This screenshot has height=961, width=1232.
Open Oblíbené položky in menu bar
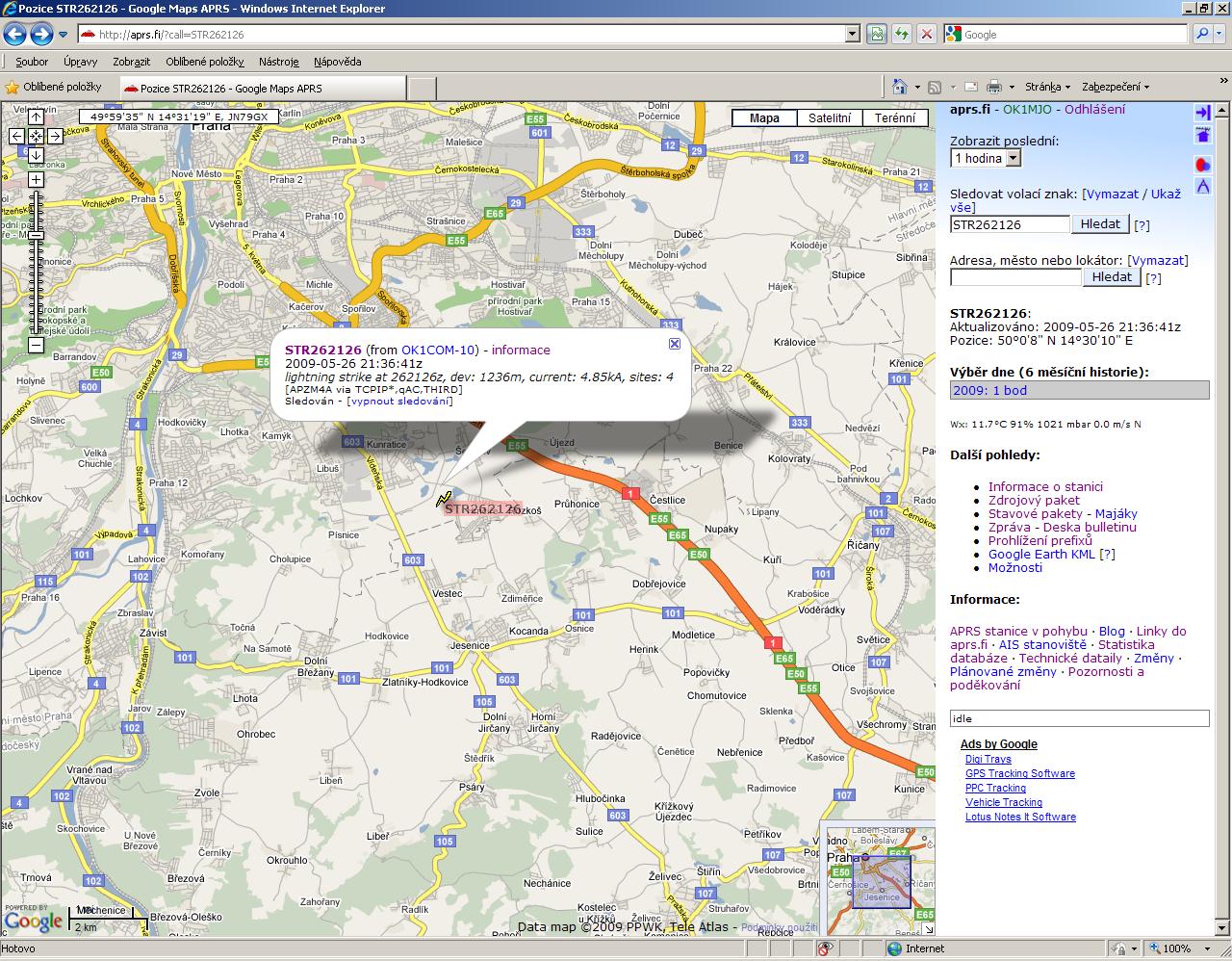coord(205,62)
